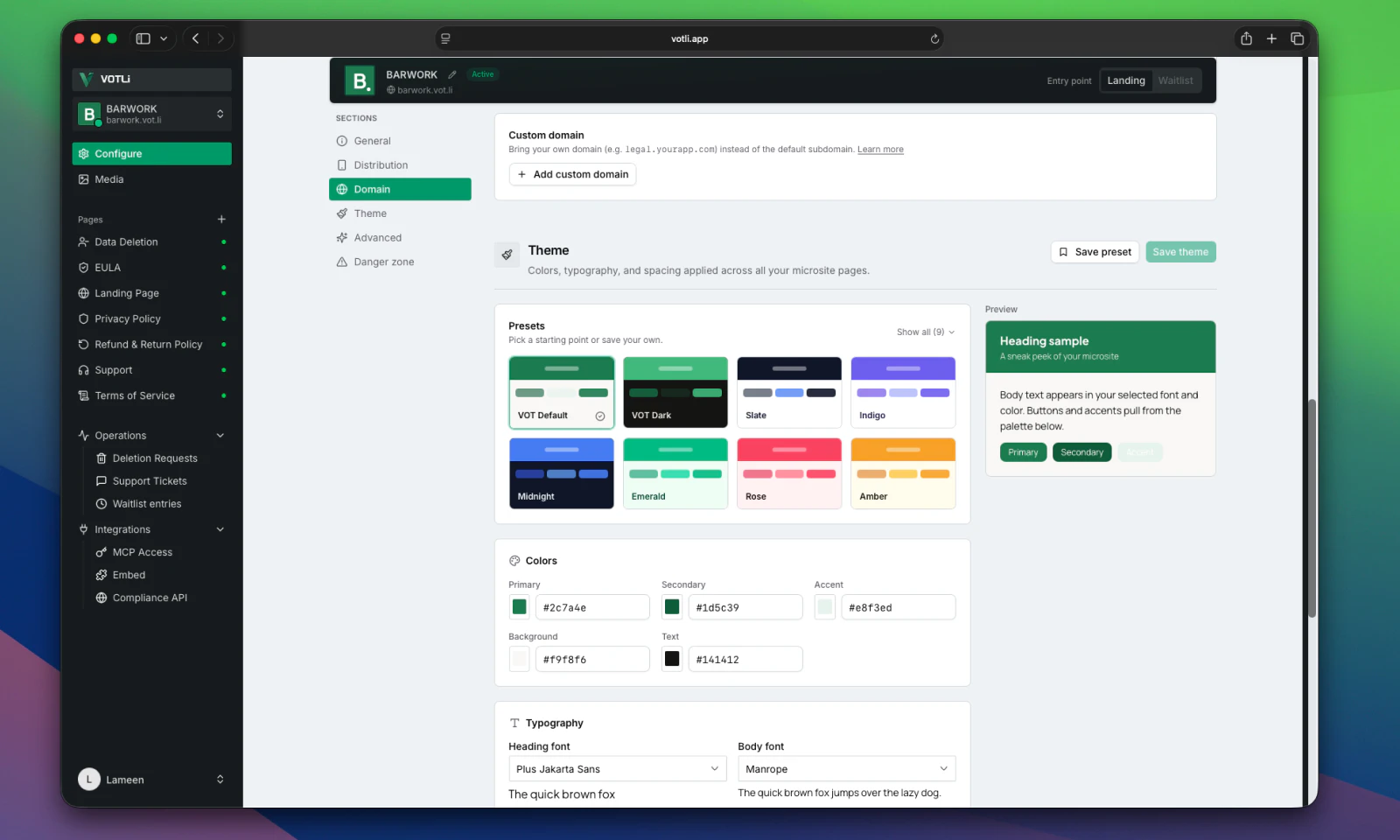Click the Typography T icon

pyautogui.click(x=514, y=723)
